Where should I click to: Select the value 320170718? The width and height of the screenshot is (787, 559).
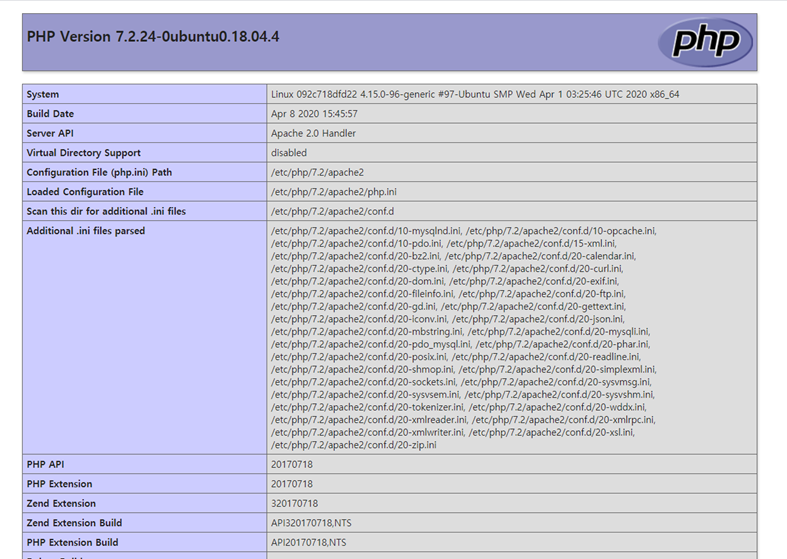[294, 504]
